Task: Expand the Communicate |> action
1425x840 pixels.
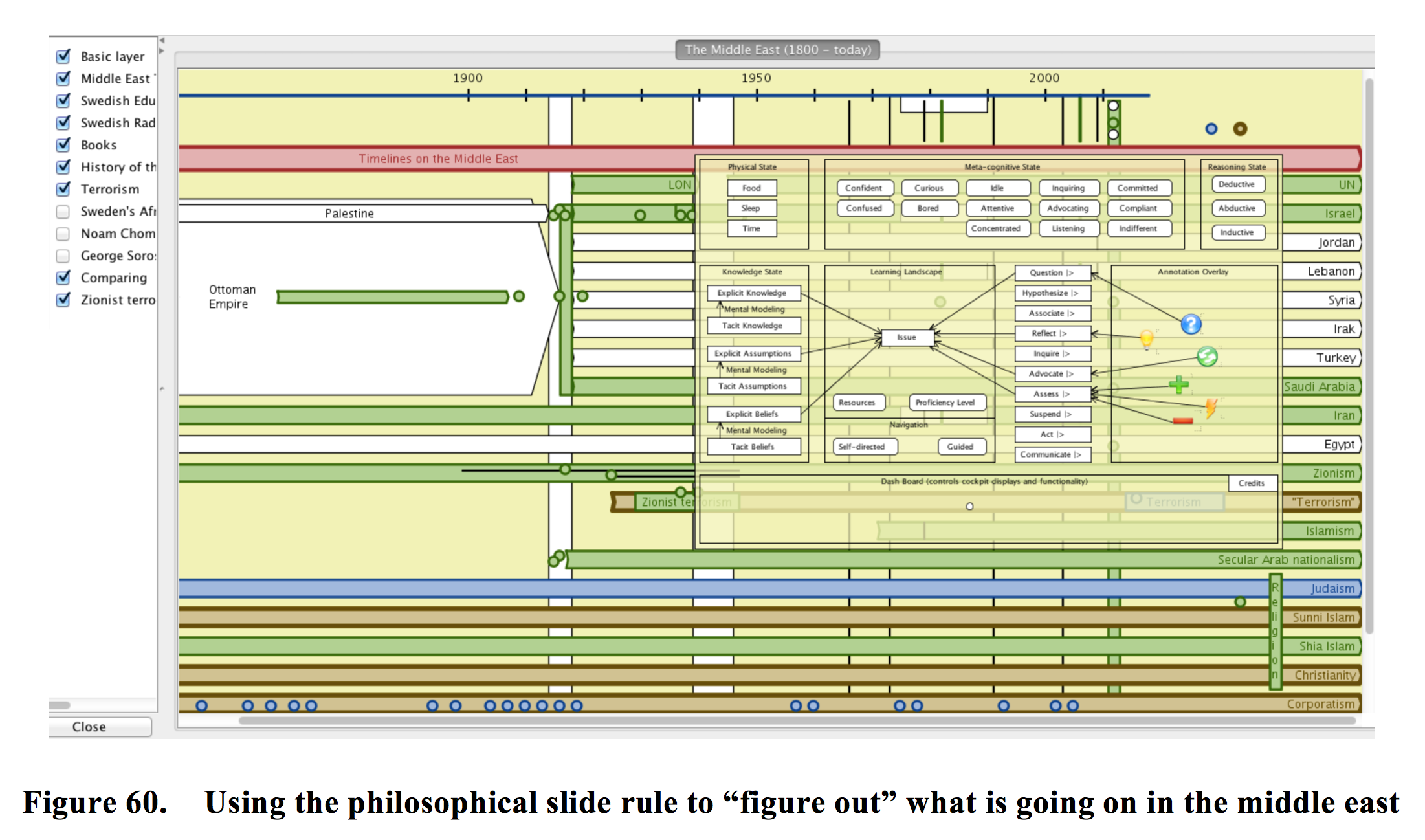Action: pyautogui.click(x=1052, y=454)
